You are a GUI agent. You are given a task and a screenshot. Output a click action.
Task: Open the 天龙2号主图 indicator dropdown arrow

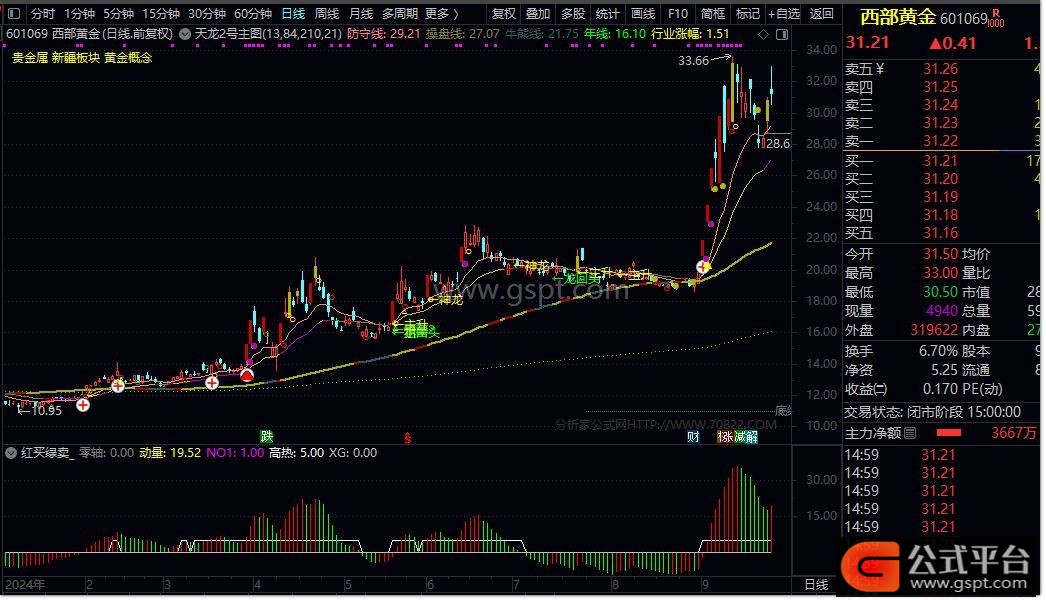184,34
